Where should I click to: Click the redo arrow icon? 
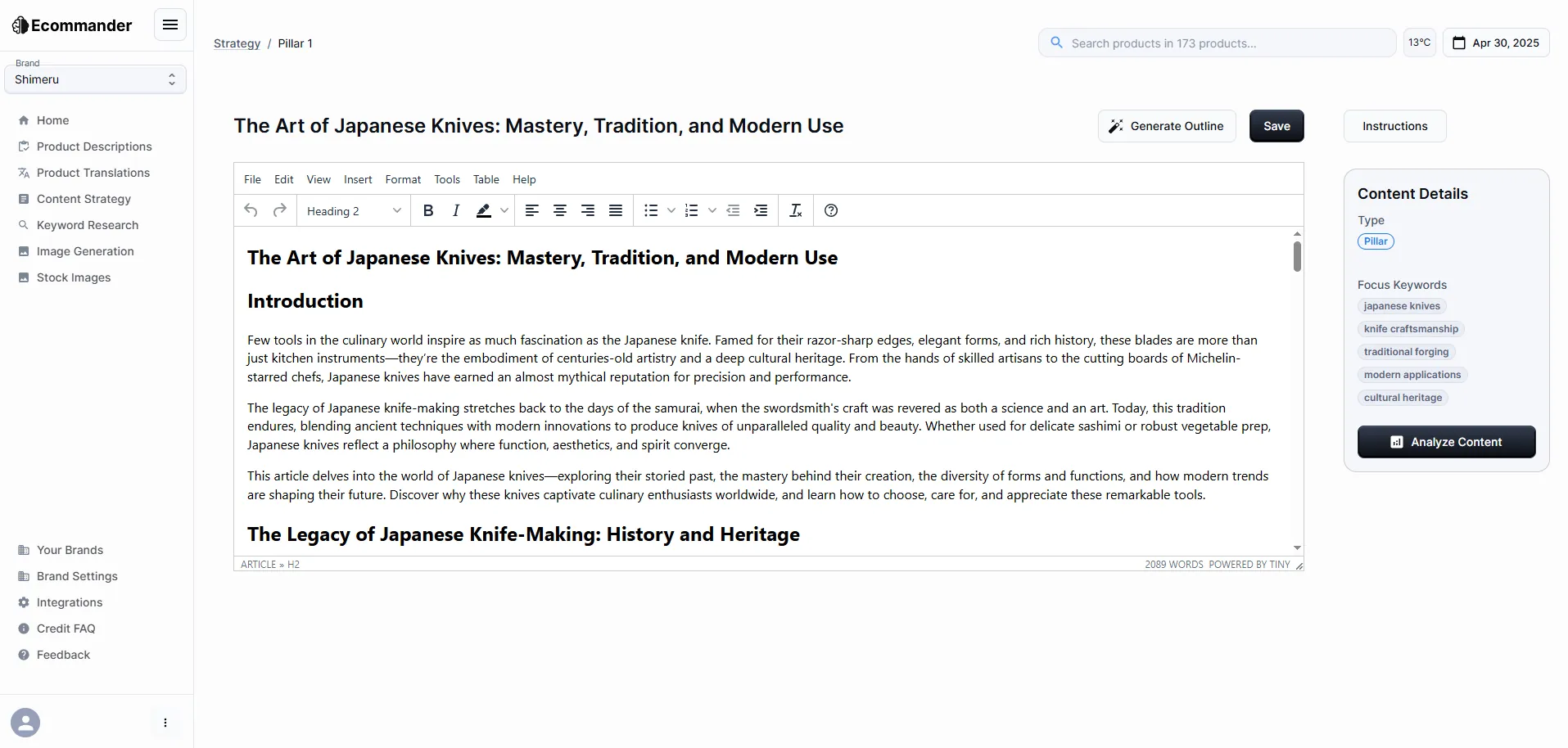(279, 210)
